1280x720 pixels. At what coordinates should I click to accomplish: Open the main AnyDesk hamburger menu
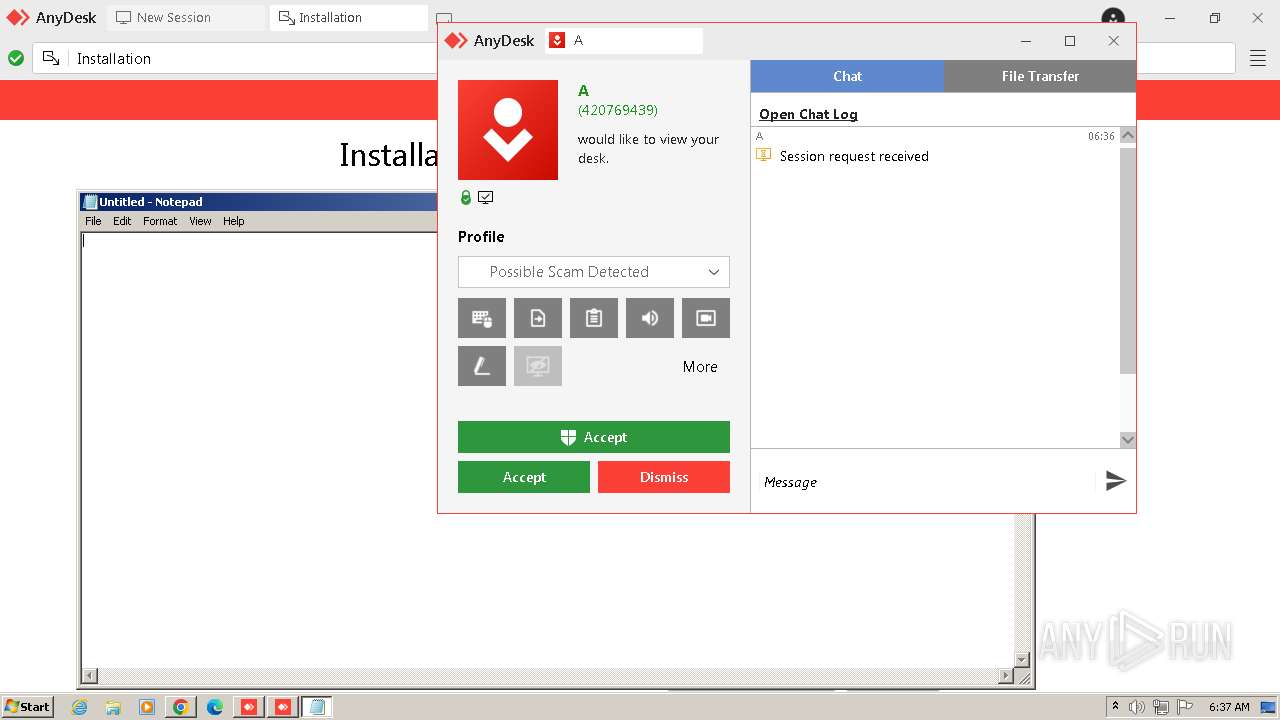click(x=1258, y=59)
